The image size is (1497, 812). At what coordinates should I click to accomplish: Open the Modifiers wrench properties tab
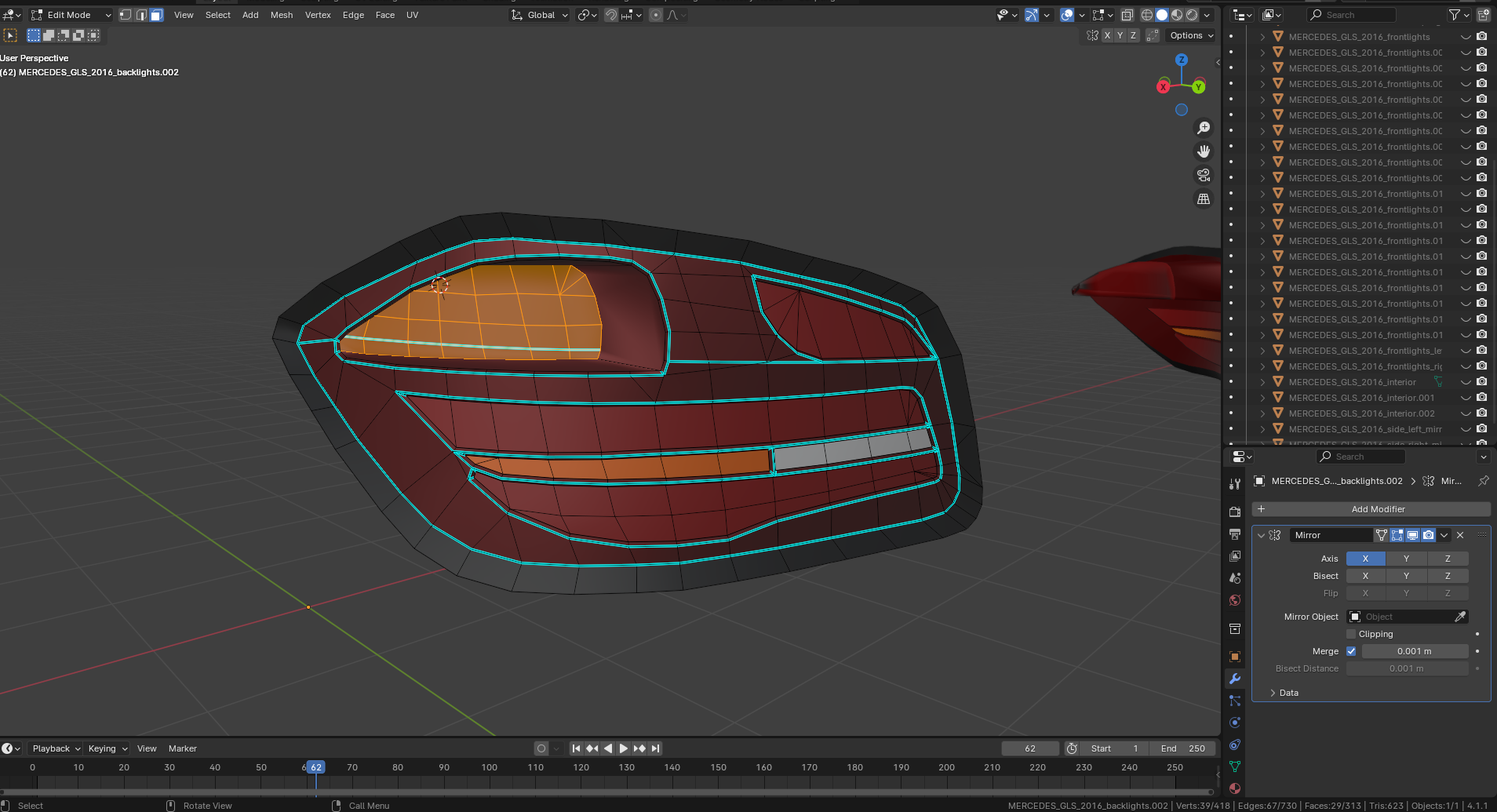(1235, 679)
